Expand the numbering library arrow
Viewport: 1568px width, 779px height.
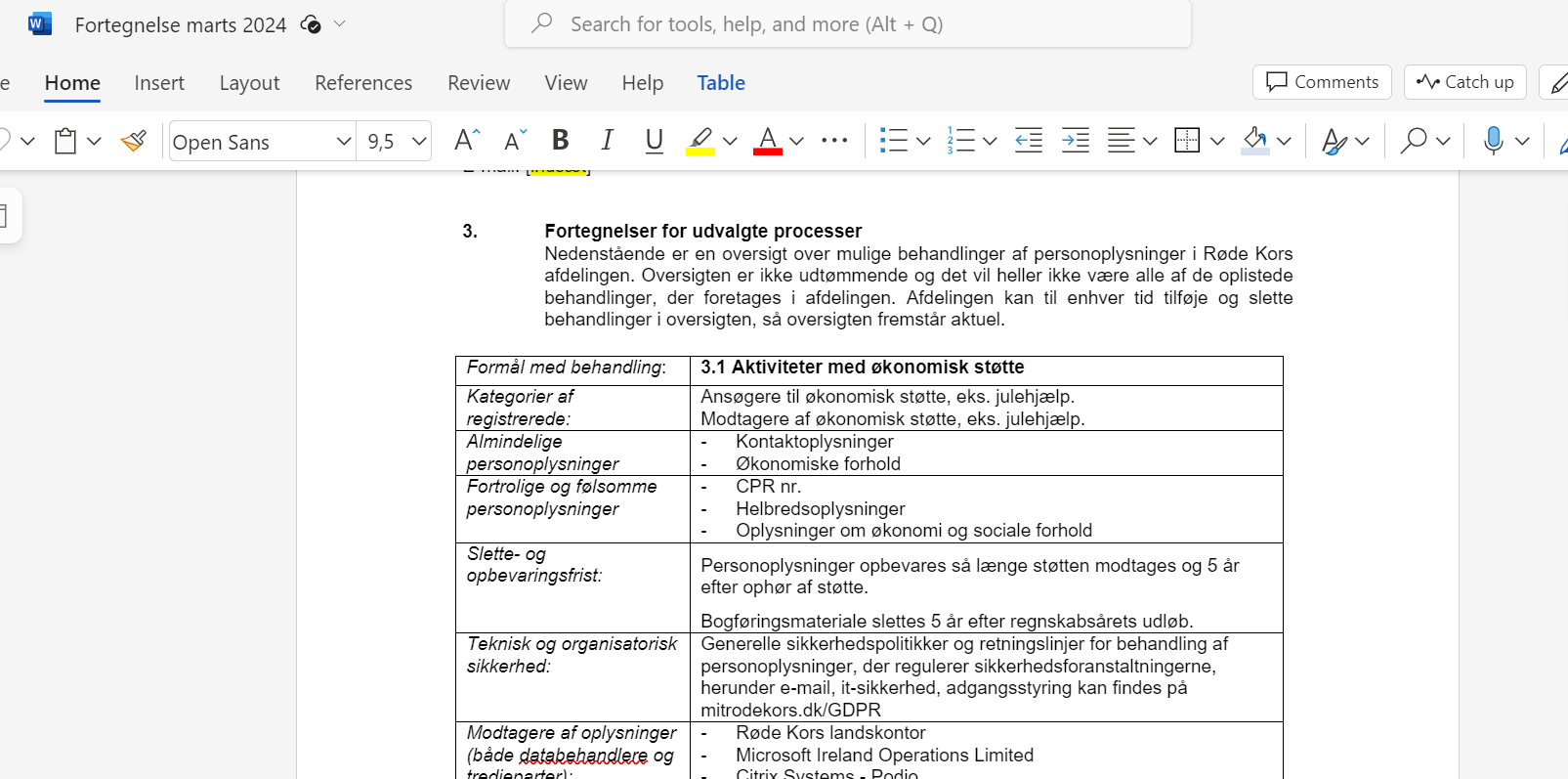[990, 142]
